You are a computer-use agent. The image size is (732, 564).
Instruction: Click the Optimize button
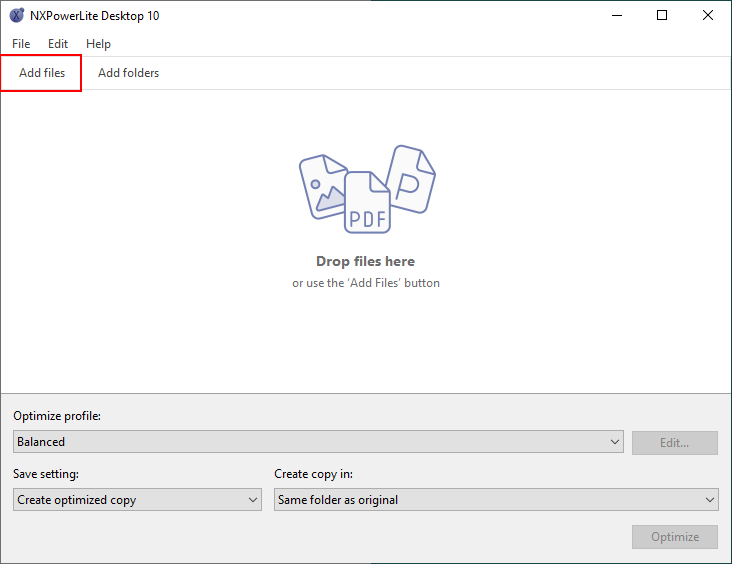click(675, 537)
